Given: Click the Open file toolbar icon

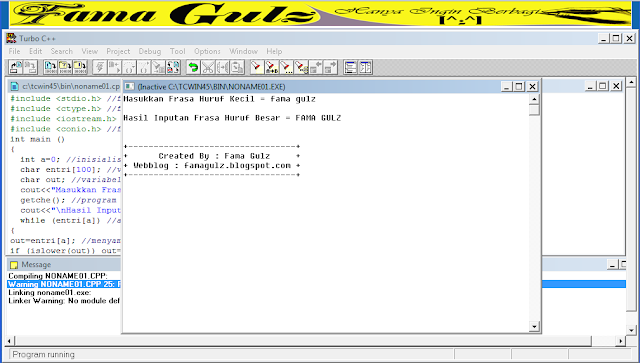Looking at the screenshot, I should 16,67.
